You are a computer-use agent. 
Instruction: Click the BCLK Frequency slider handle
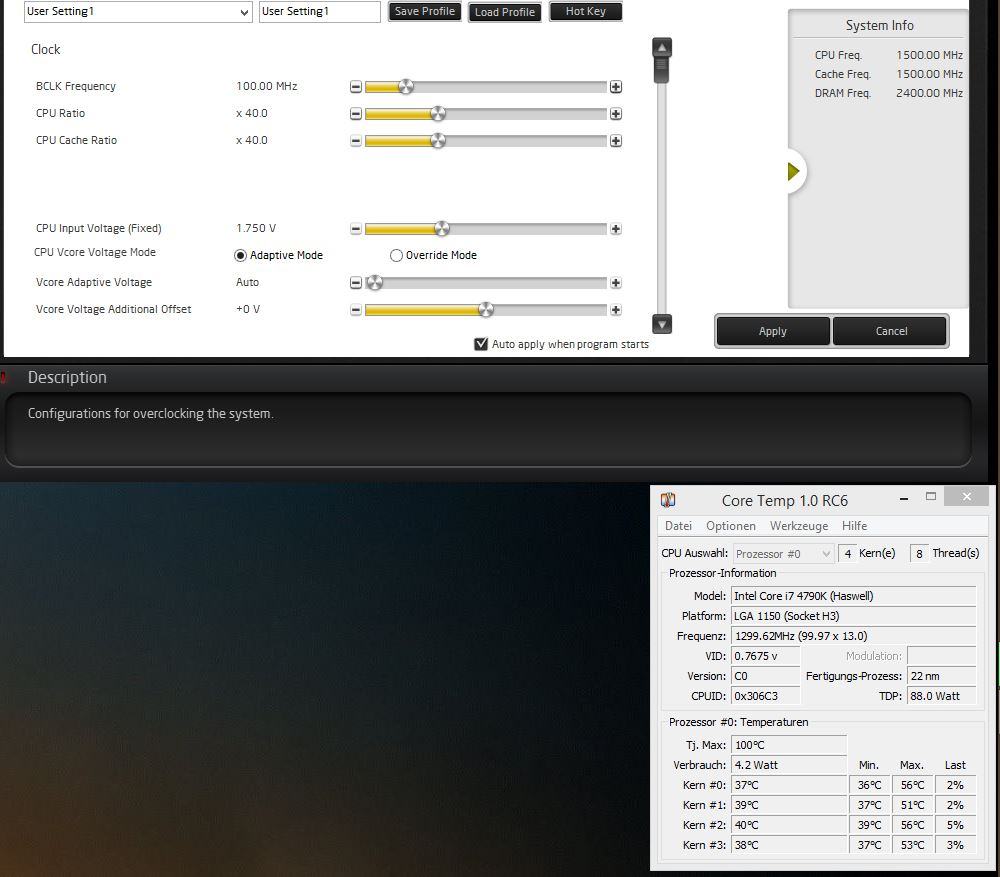[x=406, y=87]
